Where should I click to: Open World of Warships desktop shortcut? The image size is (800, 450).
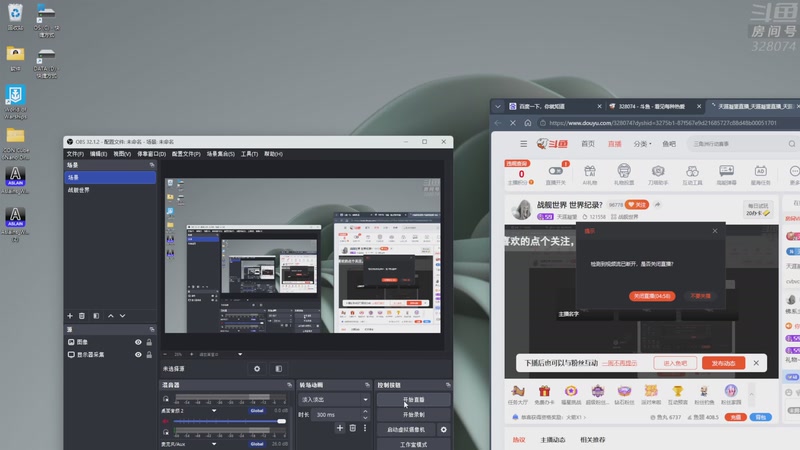(x=15, y=102)
